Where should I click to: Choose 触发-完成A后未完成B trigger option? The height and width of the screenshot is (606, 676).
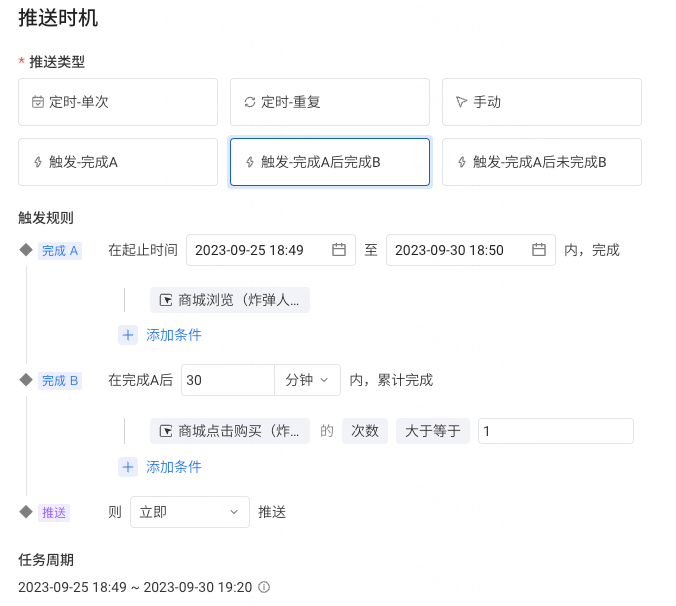tap(542, 162)
